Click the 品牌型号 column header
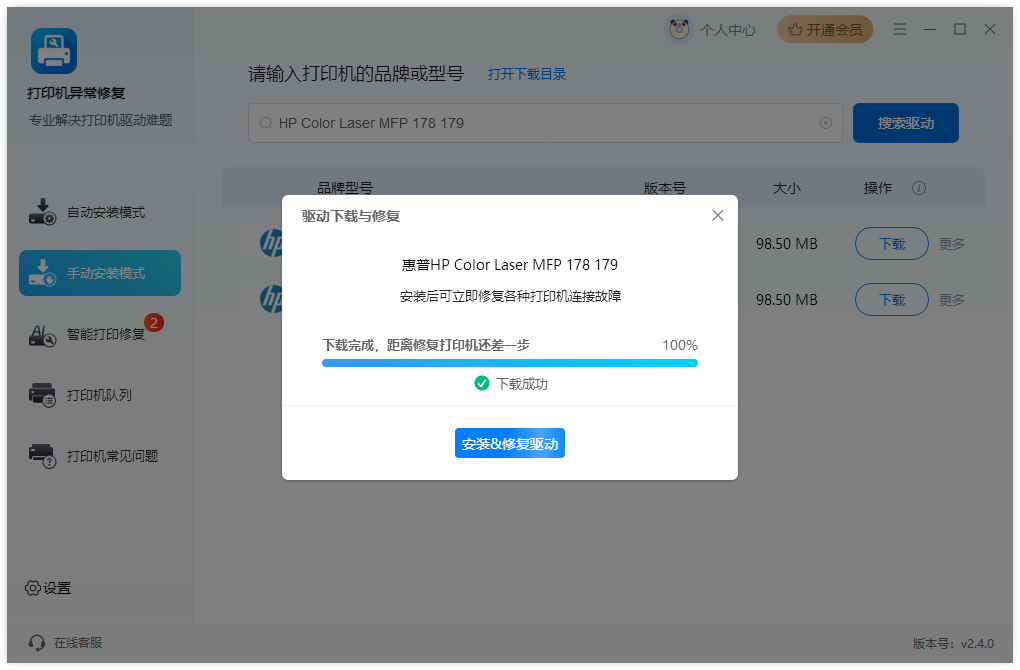The height and width of the screenshot is (670, 1020). click(345, 188)
